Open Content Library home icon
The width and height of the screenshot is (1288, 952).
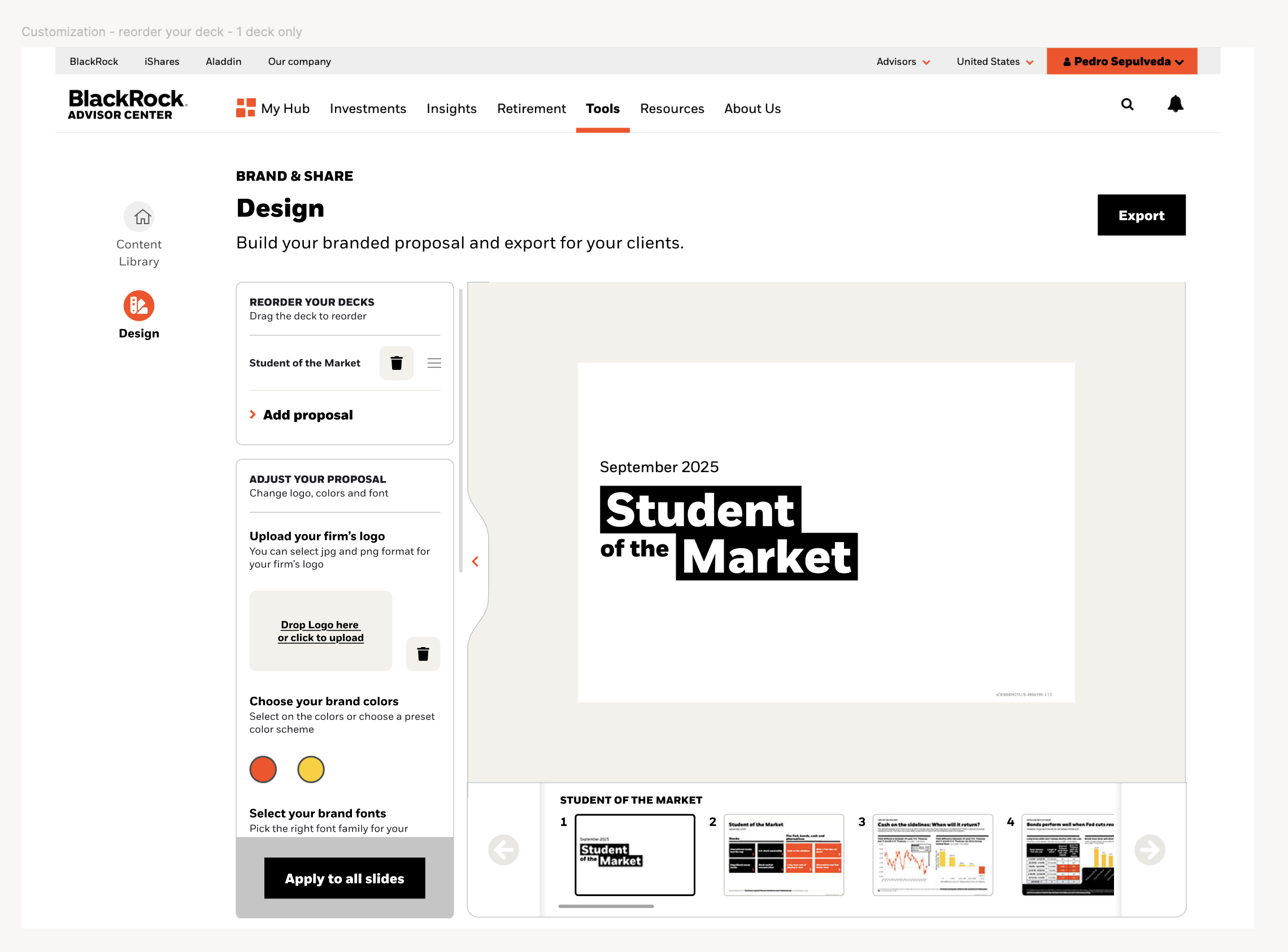[x=139, y=217]
